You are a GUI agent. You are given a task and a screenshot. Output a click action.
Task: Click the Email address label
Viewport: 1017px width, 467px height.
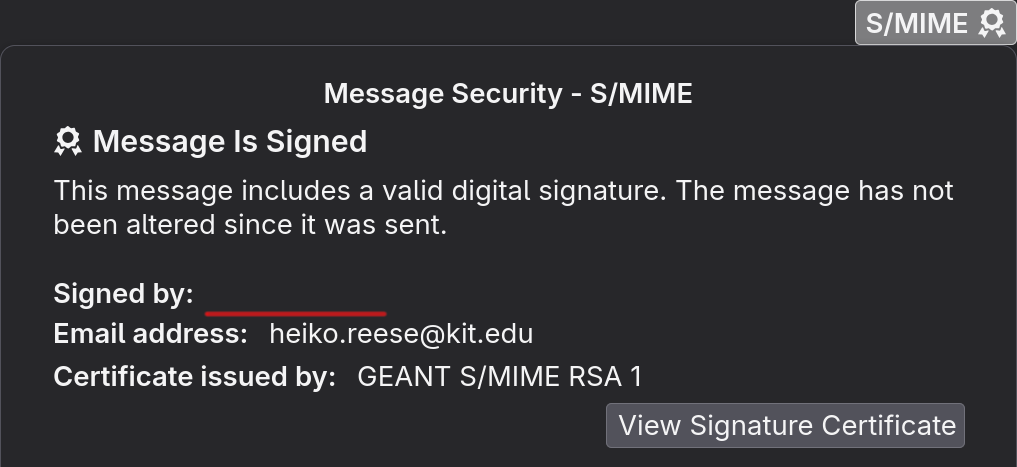point(150,334)
